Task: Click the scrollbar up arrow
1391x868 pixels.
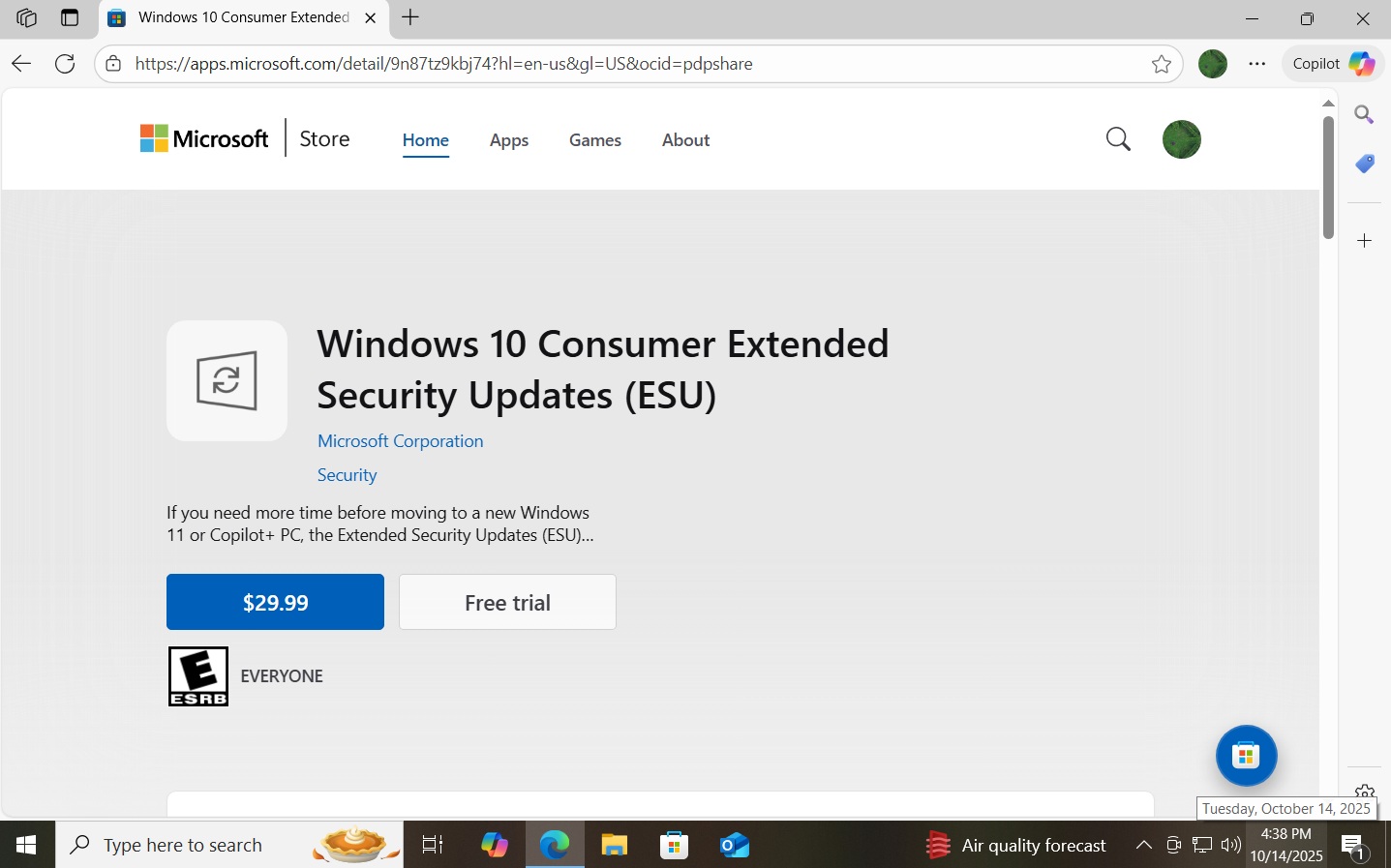Action: click(1329, 103)
